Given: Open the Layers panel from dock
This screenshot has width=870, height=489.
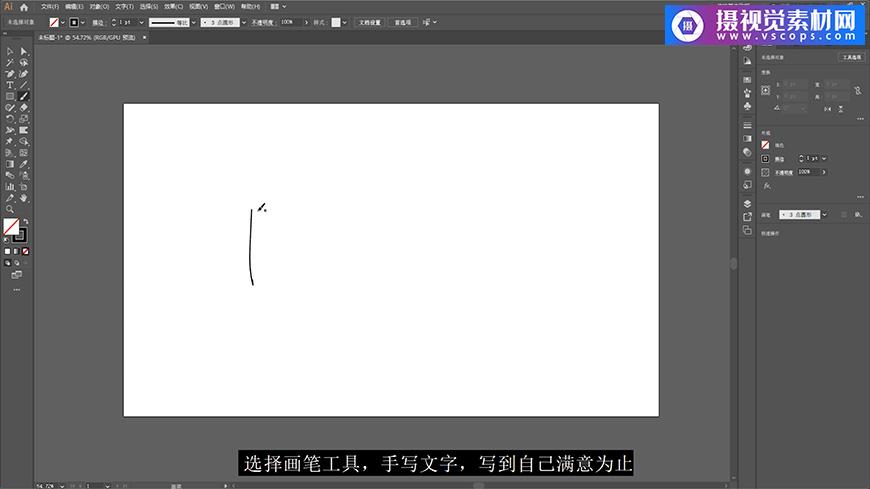Looking at the screenshot, I should coord(747,204).
